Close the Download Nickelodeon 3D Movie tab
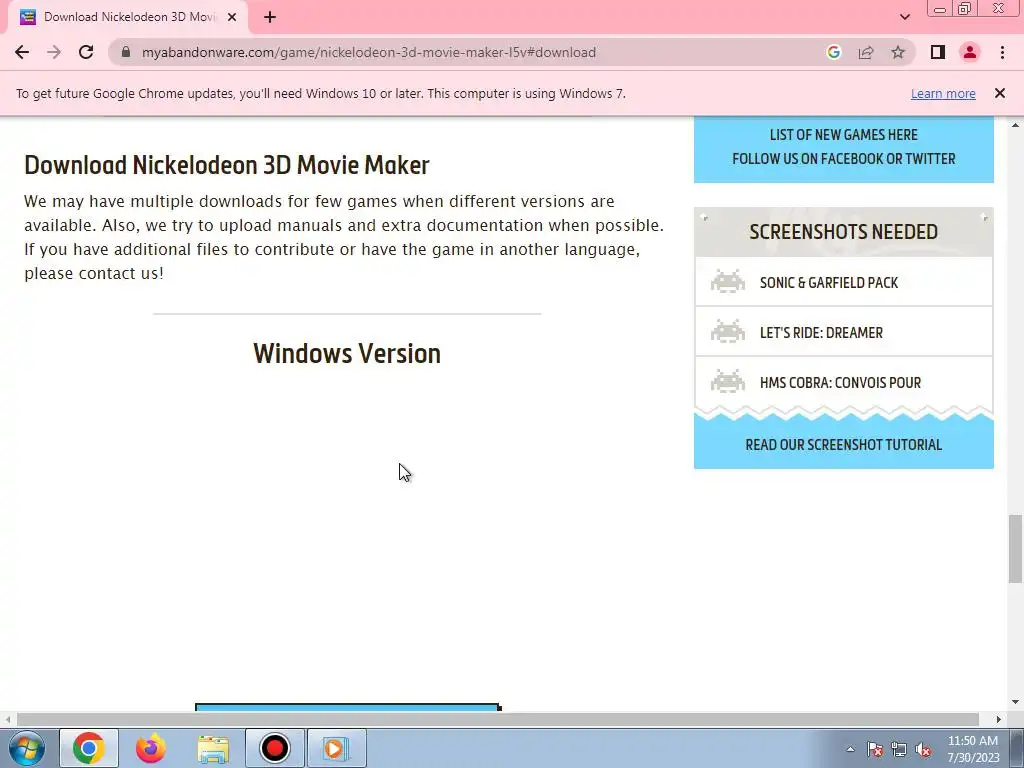Screen dimensions: 1024x768 click(232, 18)
